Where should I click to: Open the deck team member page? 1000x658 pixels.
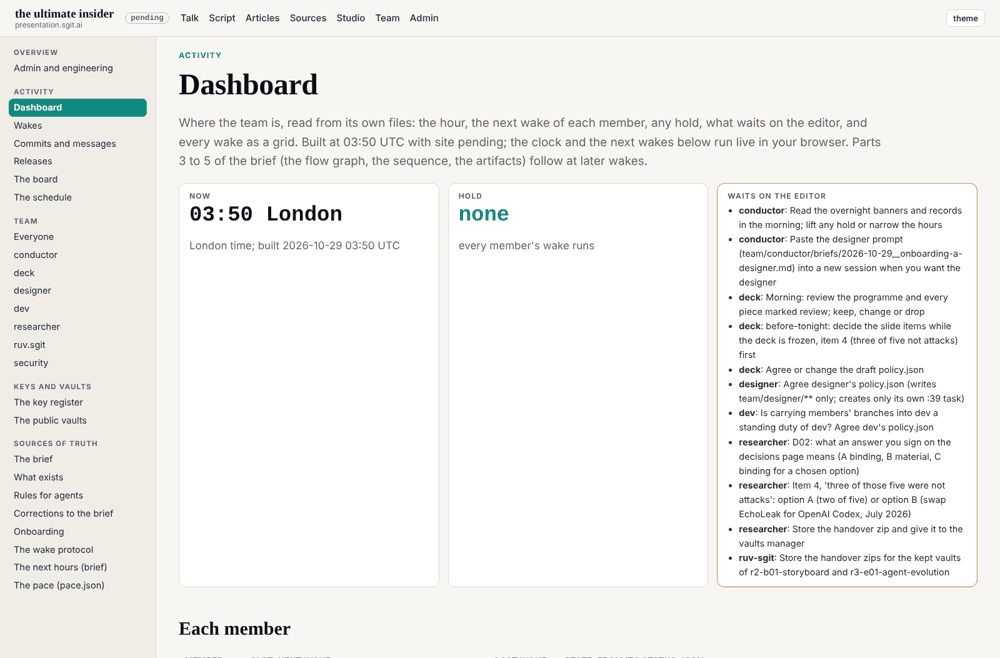point(24,273)
